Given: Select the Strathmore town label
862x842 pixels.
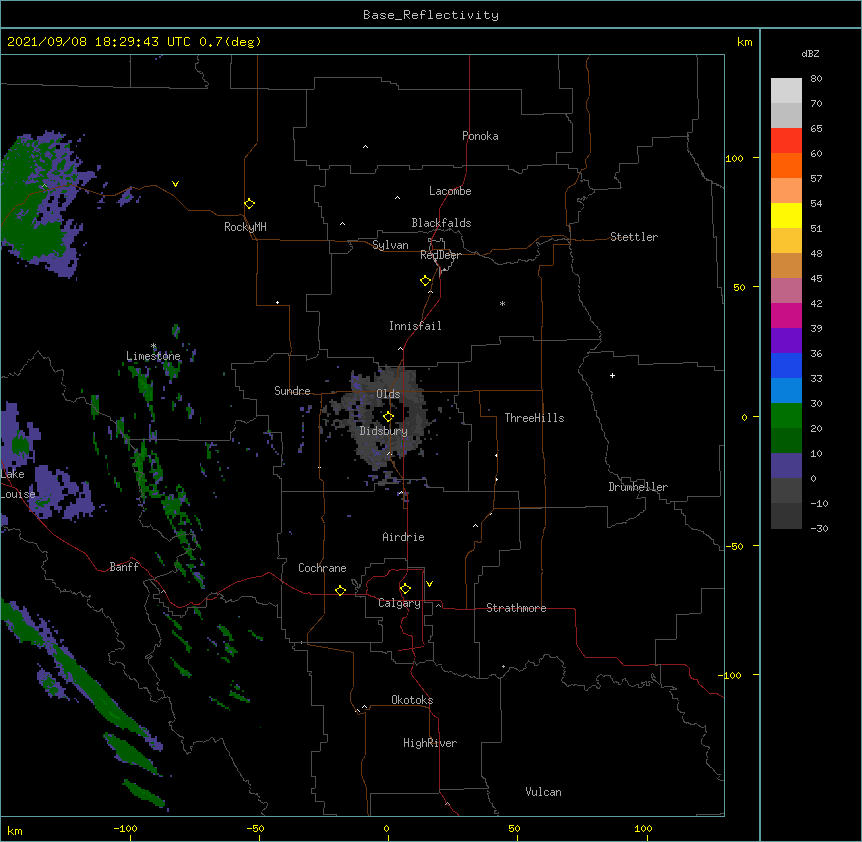Looking at the screenshot, I should 516,608.
